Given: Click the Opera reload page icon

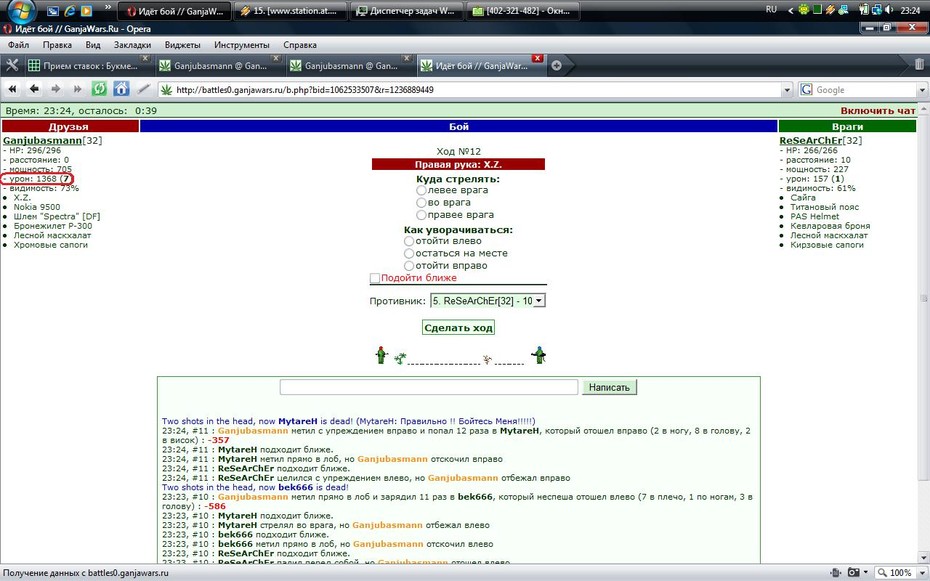Looking at the screenshot, I should pos(99,90).
